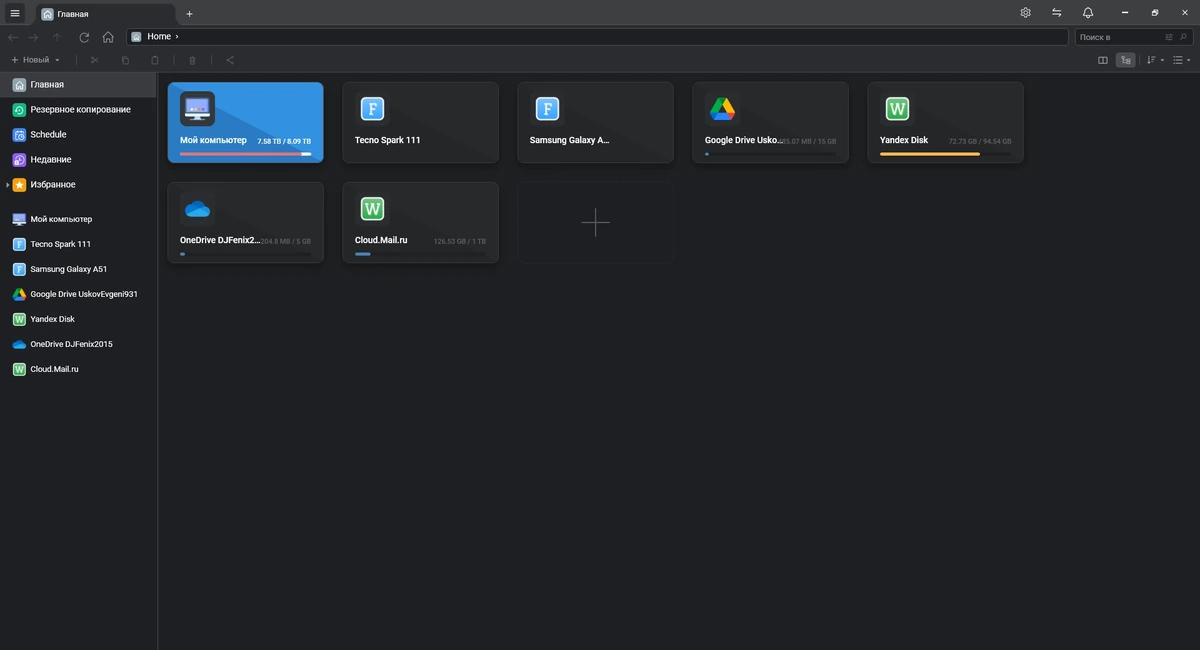
Task: Click the share toolbar icon
Action: pyautogui.click(x=230, y=60)
